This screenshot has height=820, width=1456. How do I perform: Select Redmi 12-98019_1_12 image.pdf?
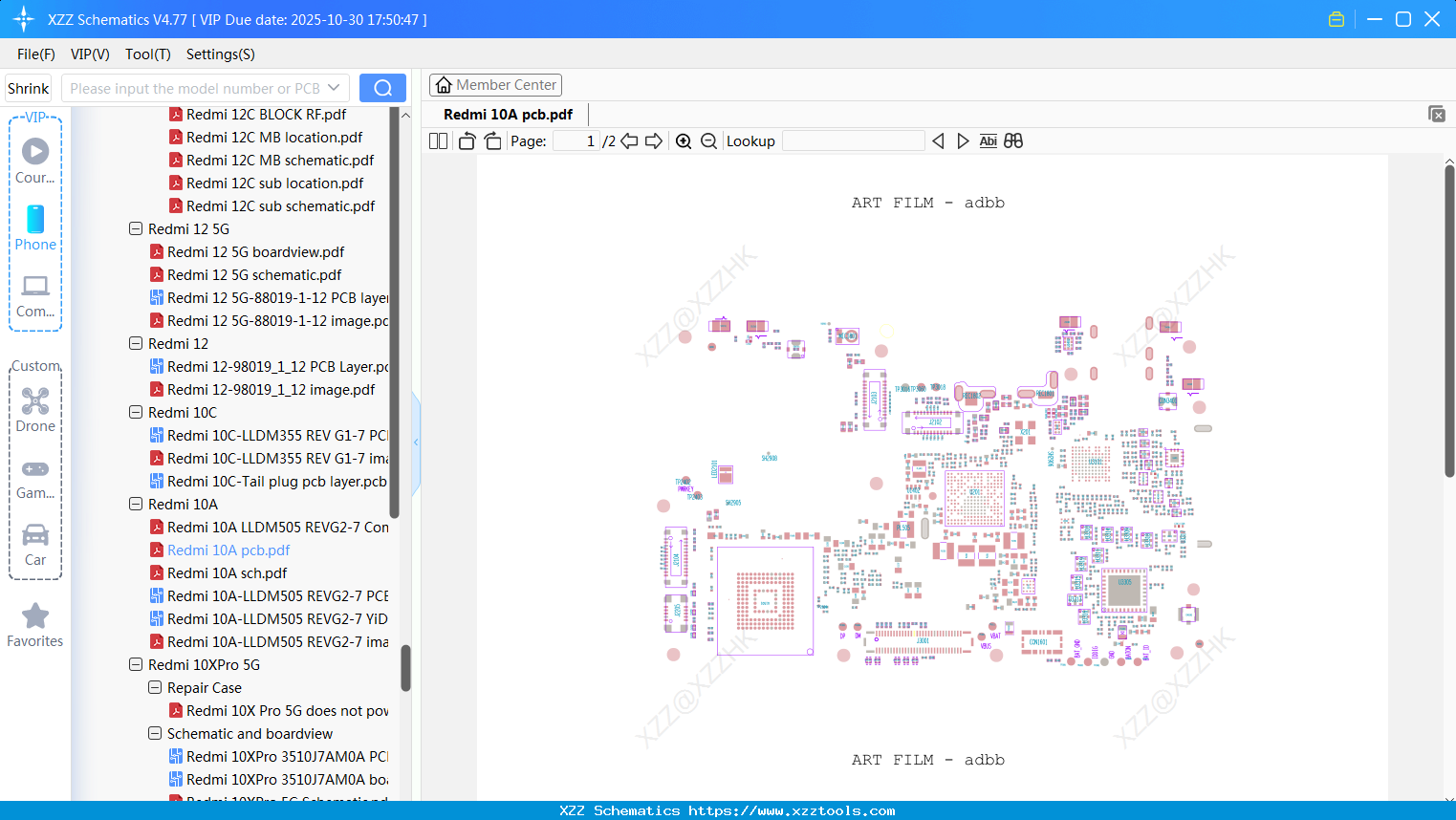(271, 390)
